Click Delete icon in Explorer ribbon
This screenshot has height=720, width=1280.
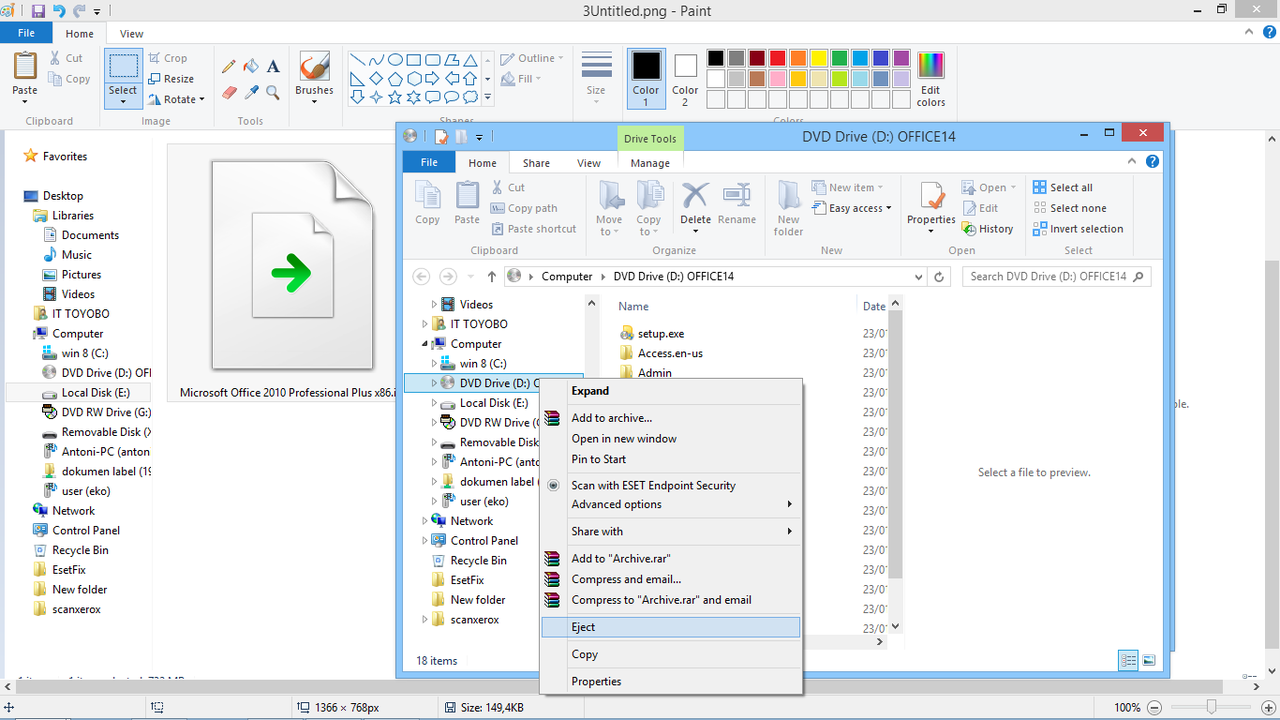click(695, 196)
